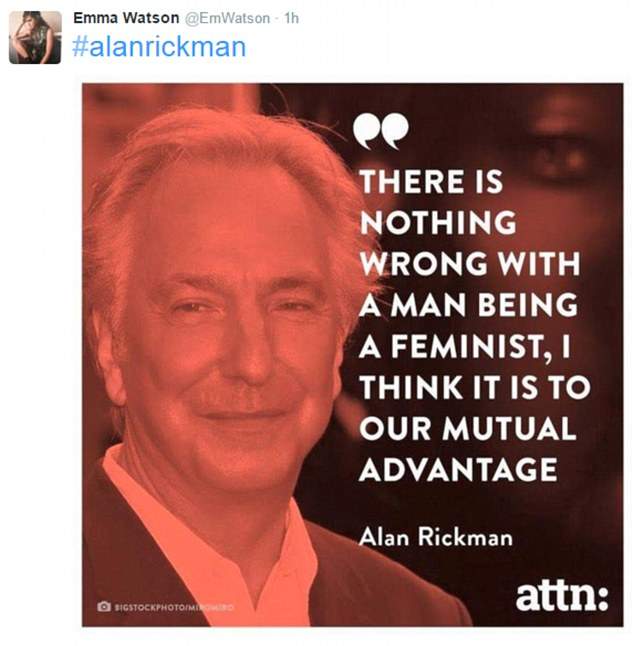Click the word NOTHING in quote
This screenshot has width=634, height=646.
[x=438, y=222]
